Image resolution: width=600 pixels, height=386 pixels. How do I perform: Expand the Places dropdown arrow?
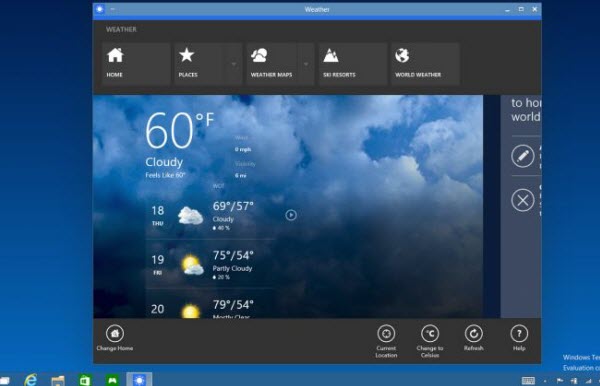[x=233, y=64]
